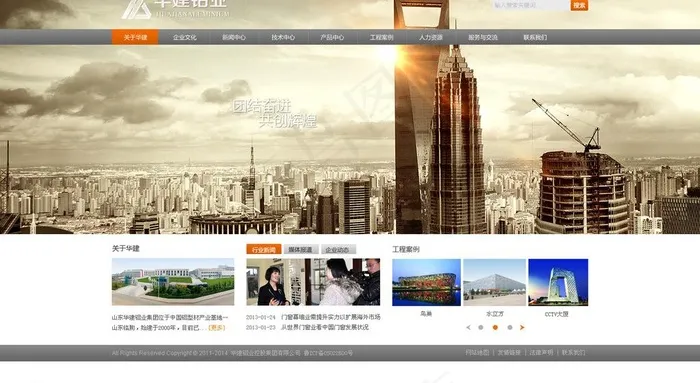This screenshot has height=383, width=700.
Task: Open the 关于华建 navigation item
Action: [135, 37]
